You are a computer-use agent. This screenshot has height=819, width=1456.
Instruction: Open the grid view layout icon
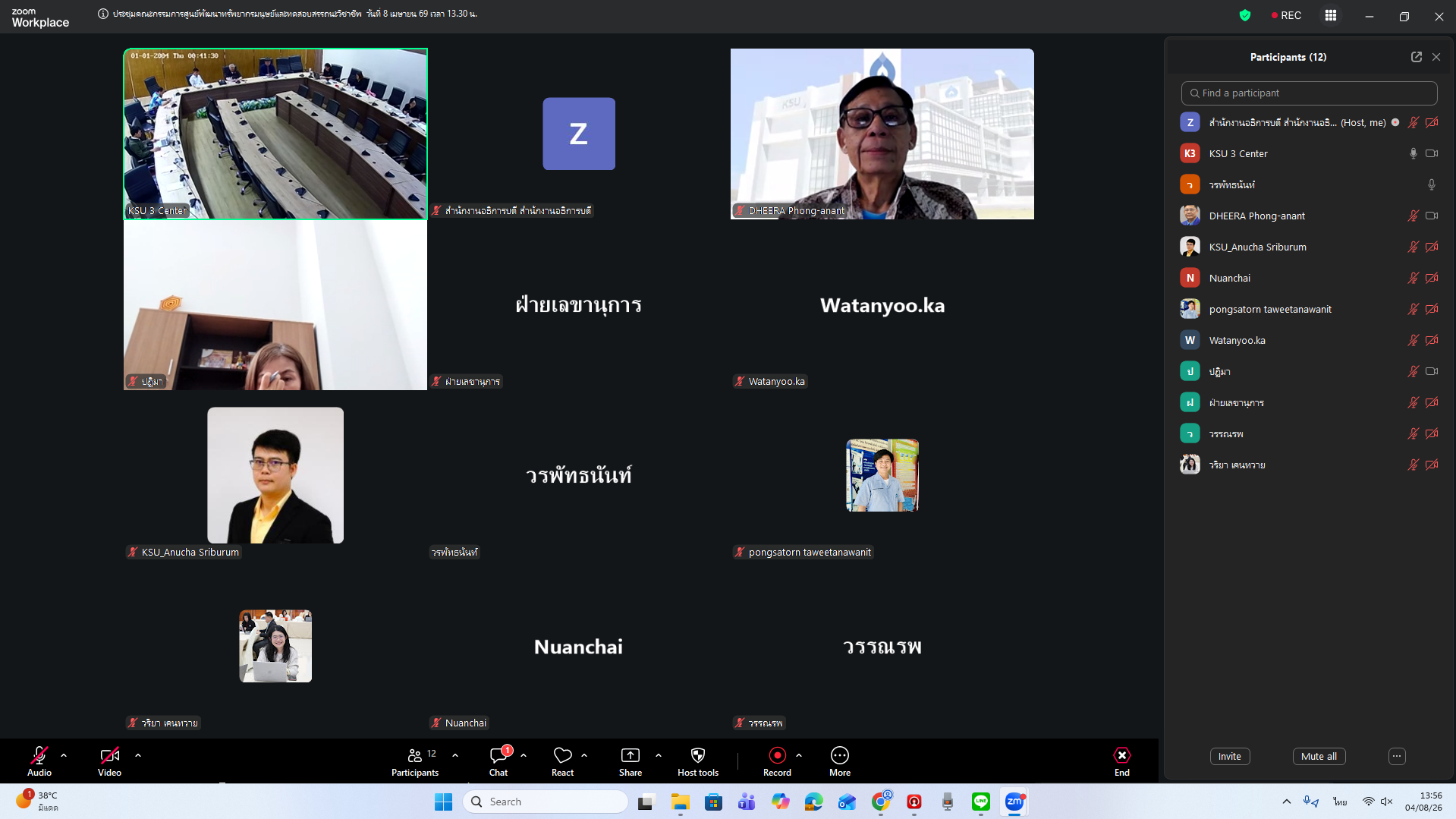1330,15
